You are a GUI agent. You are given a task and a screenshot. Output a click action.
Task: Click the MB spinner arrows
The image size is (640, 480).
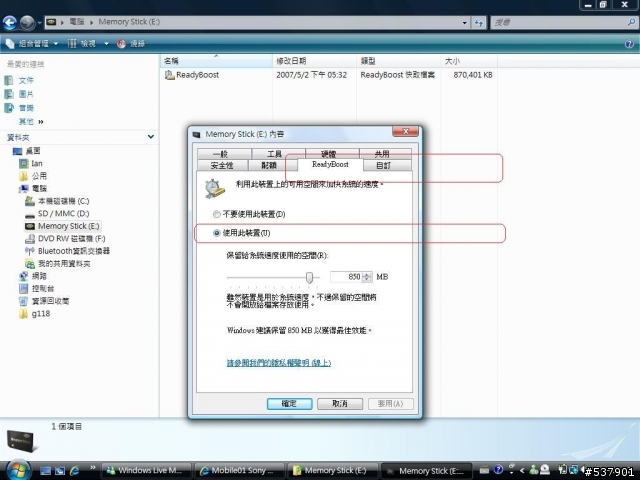pyautogui.click(x=367, y=277)
